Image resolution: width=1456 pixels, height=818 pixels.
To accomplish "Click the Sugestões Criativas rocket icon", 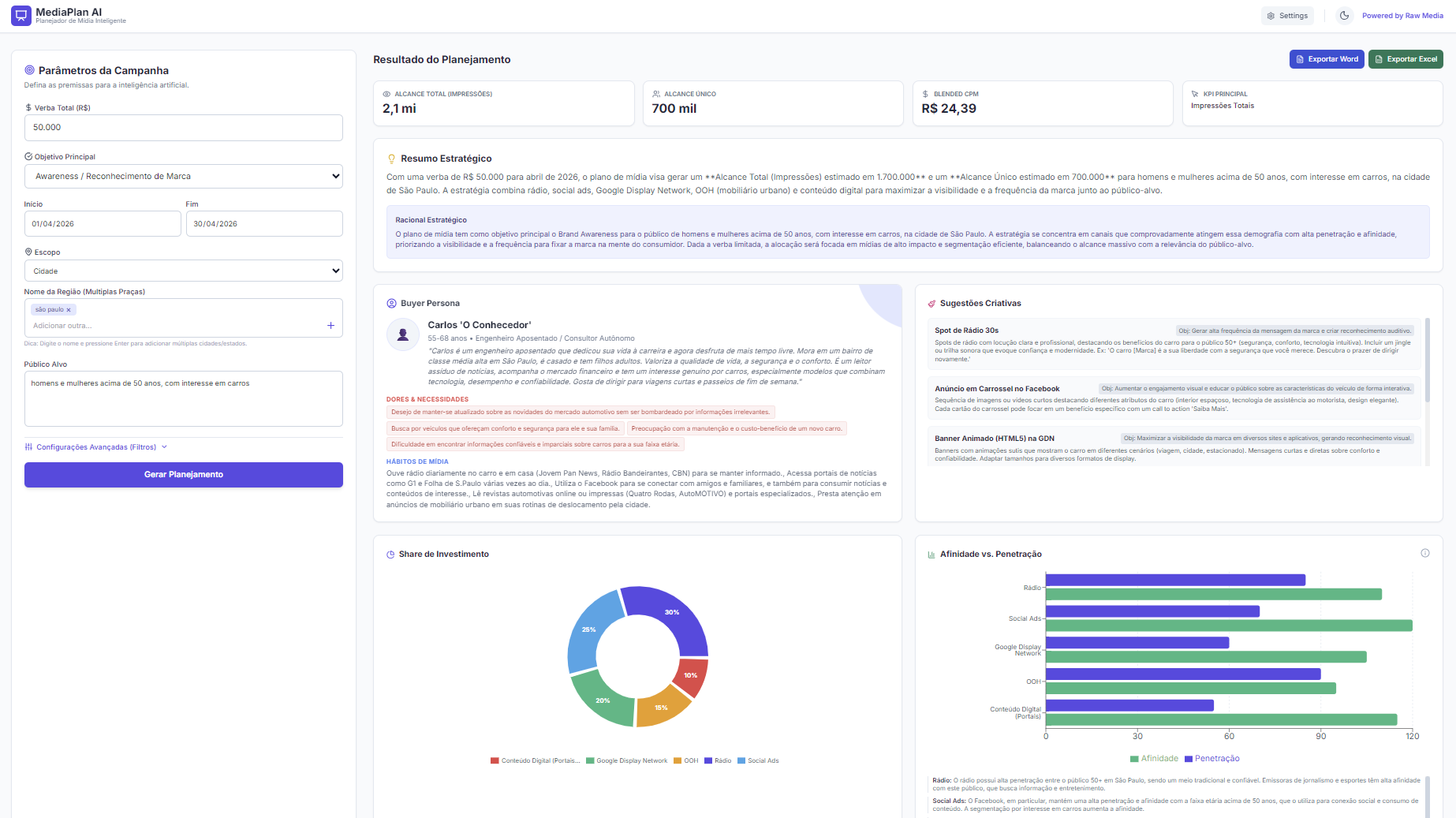I will point(931,304).
